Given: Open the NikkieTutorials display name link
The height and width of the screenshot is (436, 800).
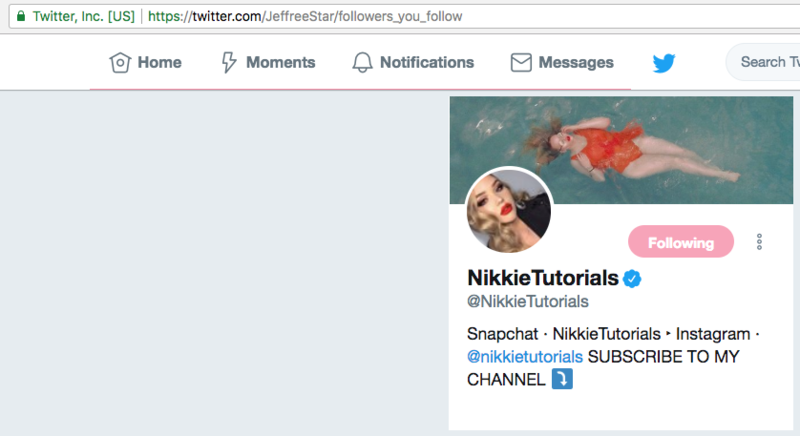Looking at the screenshot, I should click(543, 278).
